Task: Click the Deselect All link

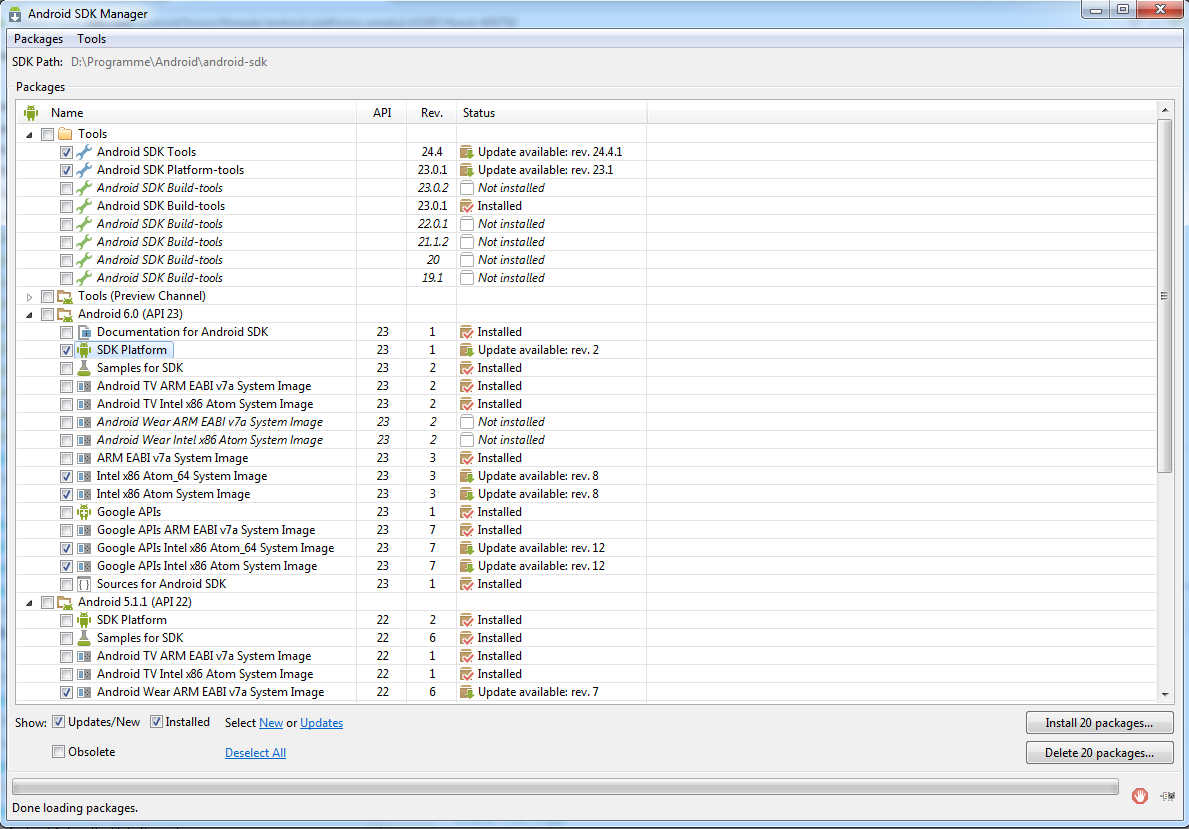Action: click(255, 752)
